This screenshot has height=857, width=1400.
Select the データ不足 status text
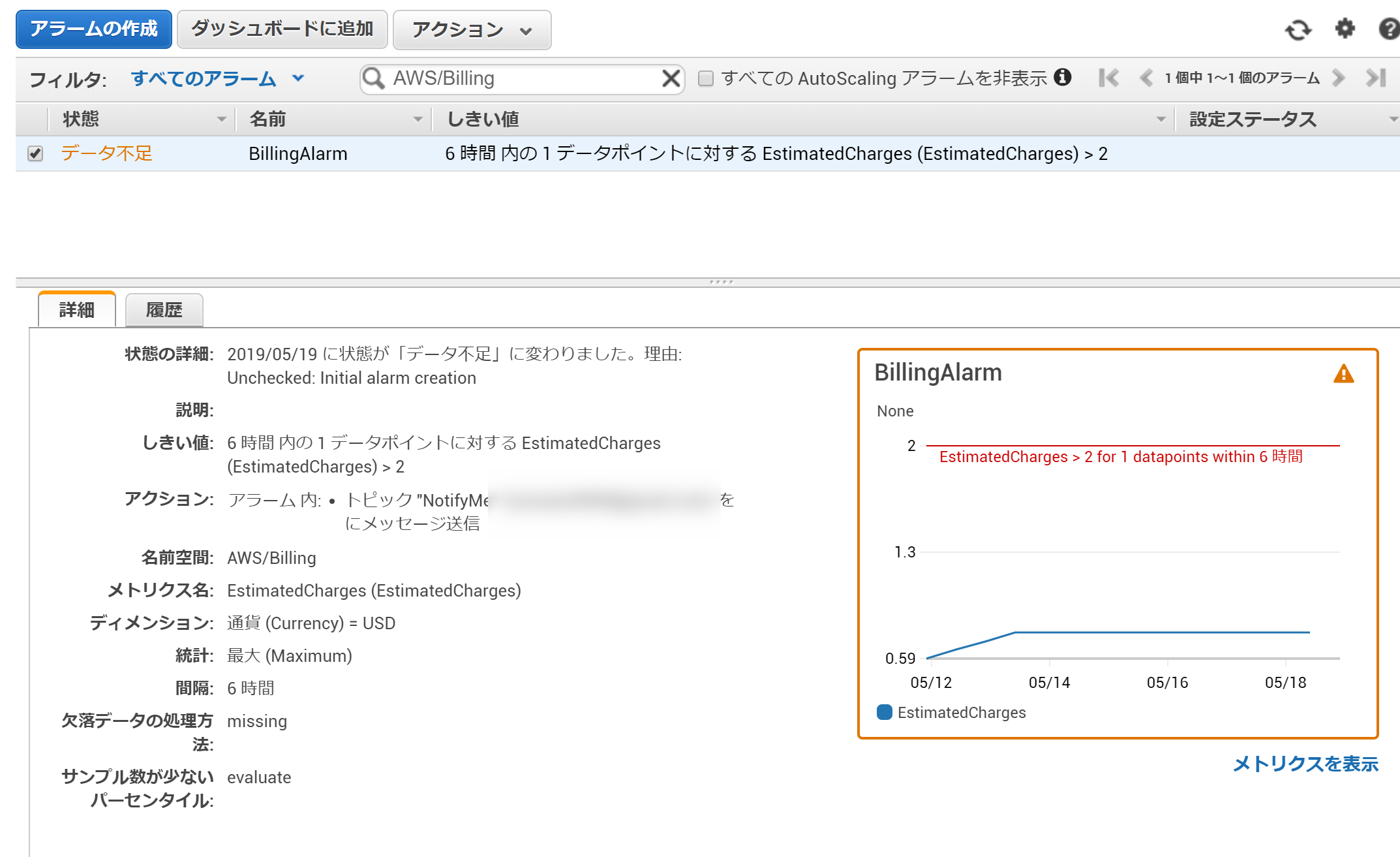pos(106,153)
